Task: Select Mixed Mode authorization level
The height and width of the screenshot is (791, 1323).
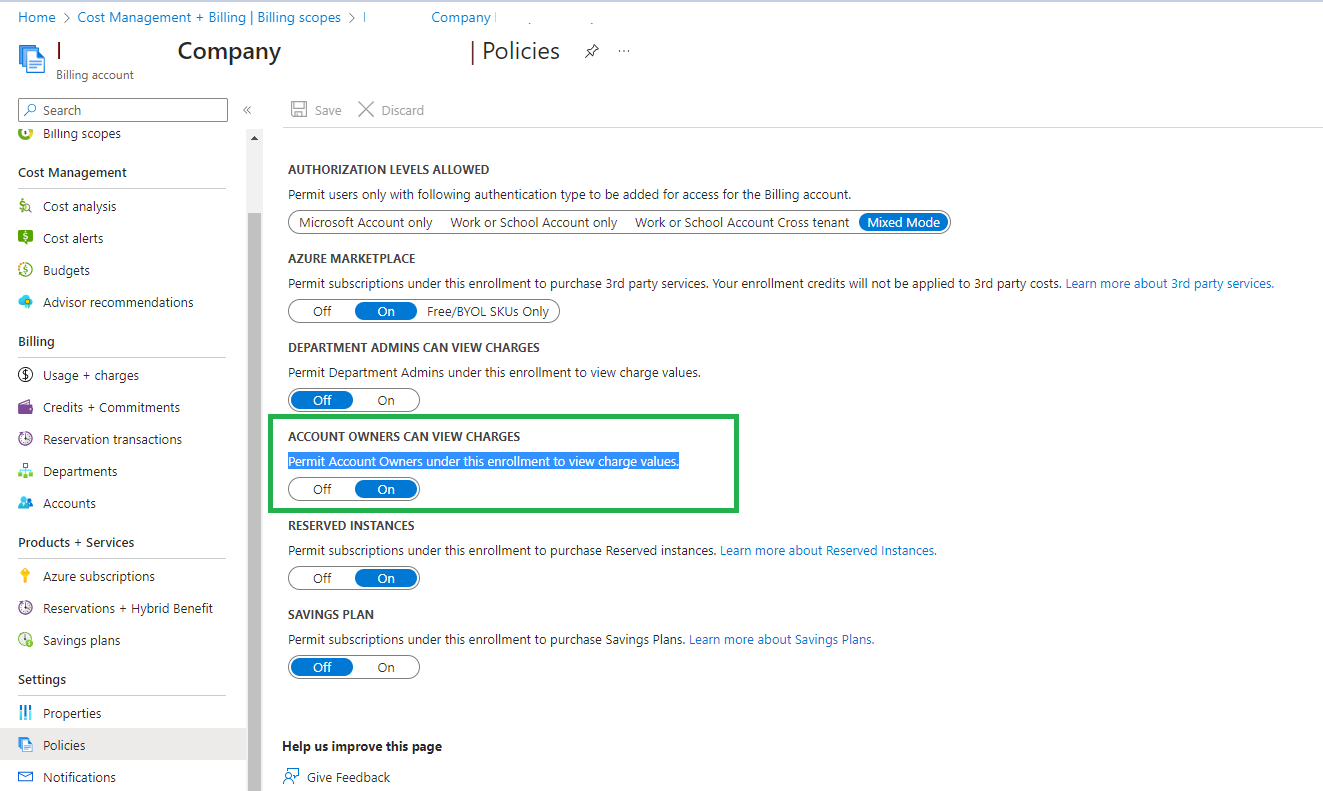Action: 904,222
